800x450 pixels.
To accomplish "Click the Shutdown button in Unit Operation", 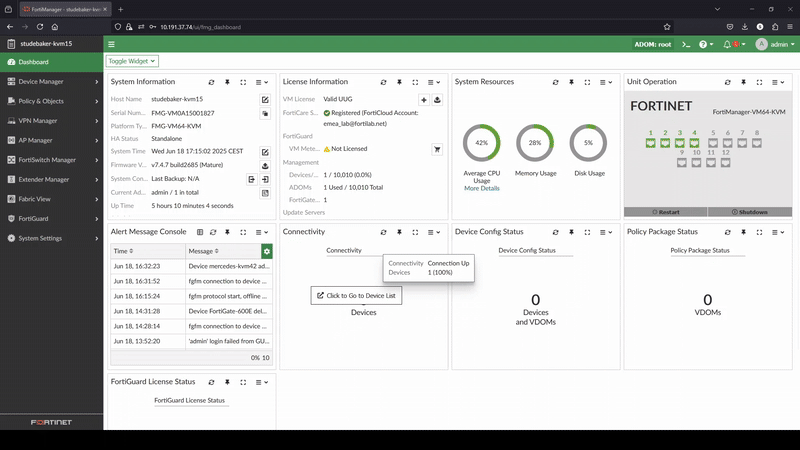I will coord(750,212).
